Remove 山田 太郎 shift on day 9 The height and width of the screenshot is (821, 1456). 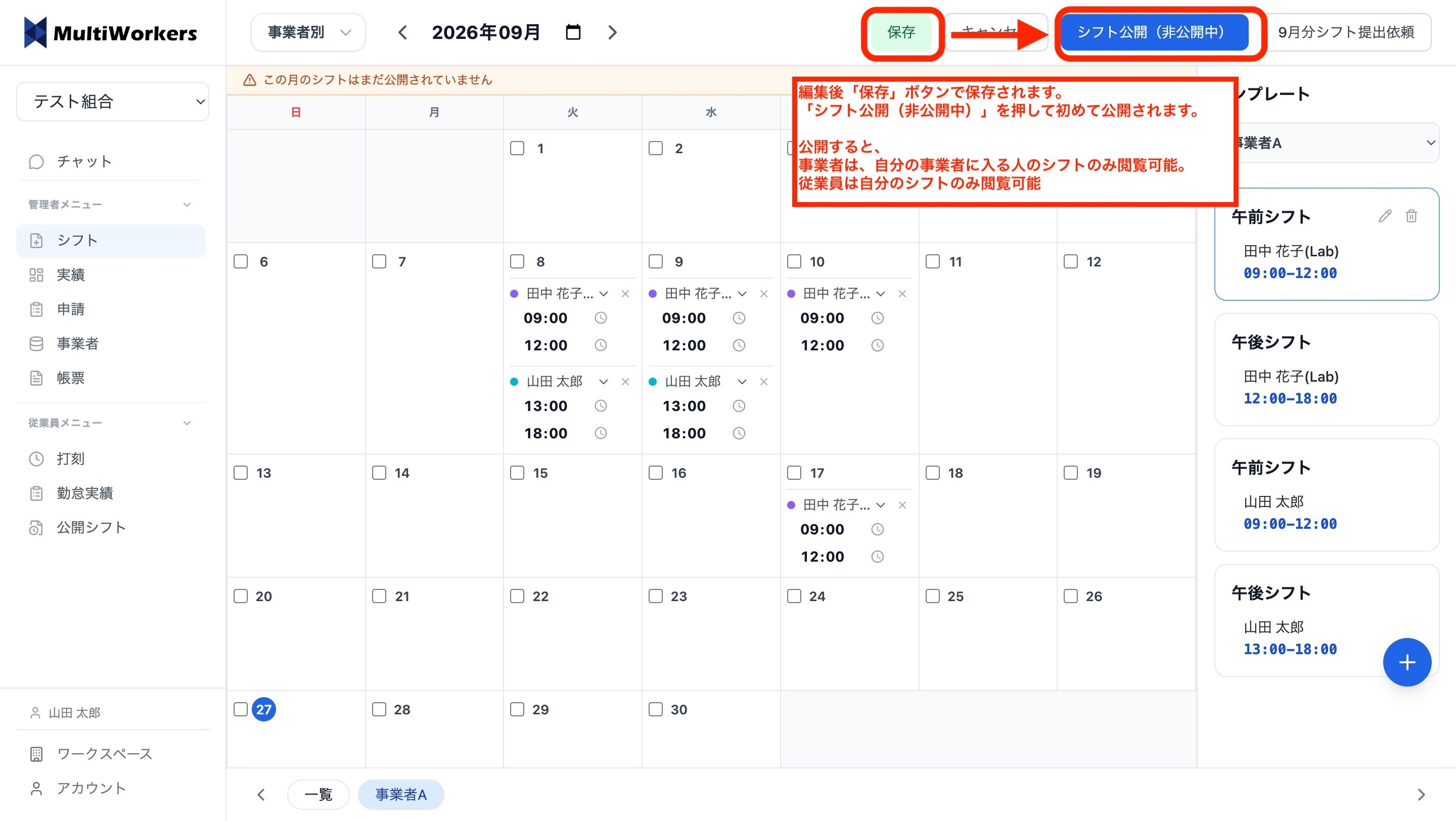763,382
